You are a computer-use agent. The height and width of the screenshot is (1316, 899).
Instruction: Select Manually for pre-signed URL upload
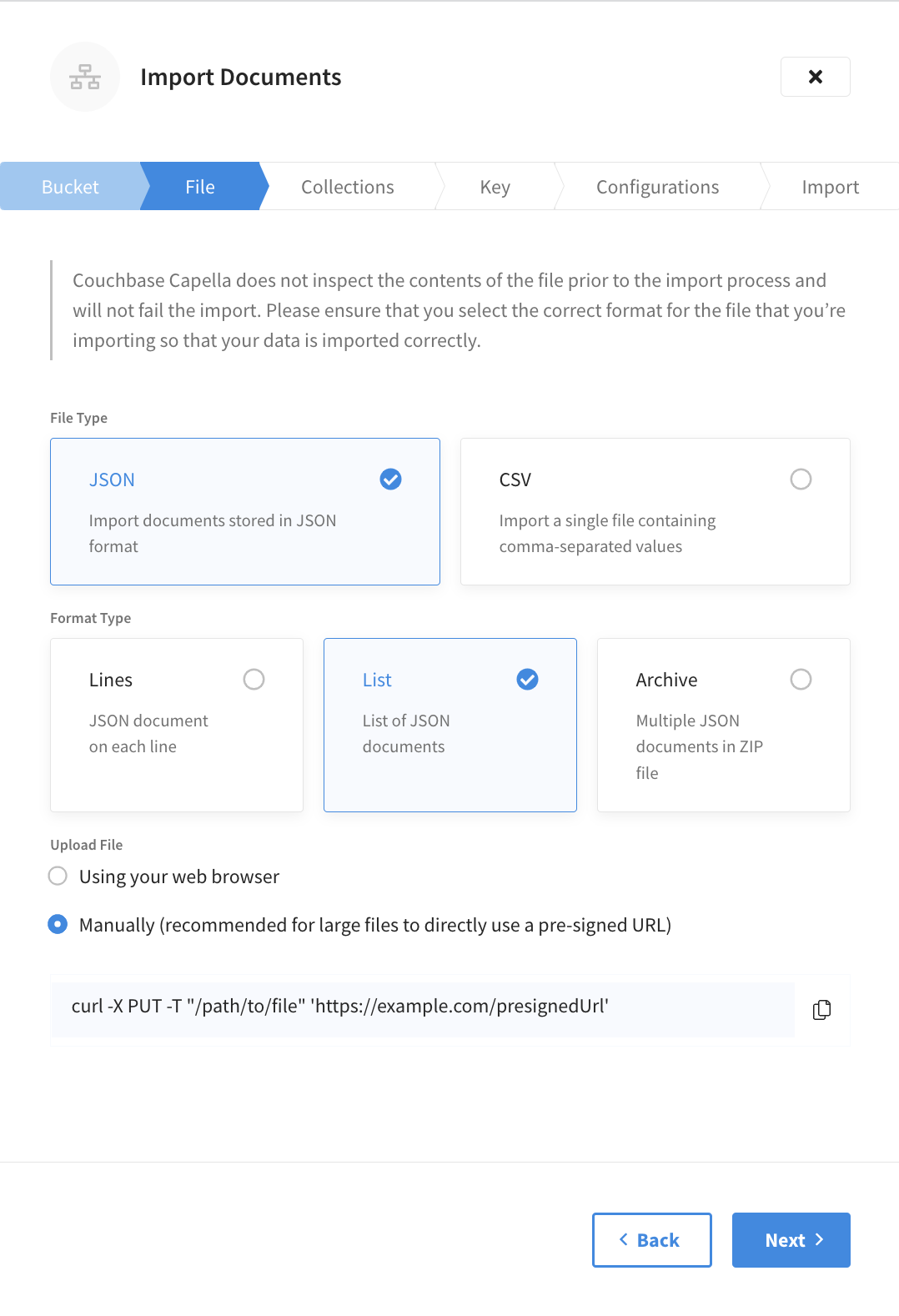tap(57, 924)
